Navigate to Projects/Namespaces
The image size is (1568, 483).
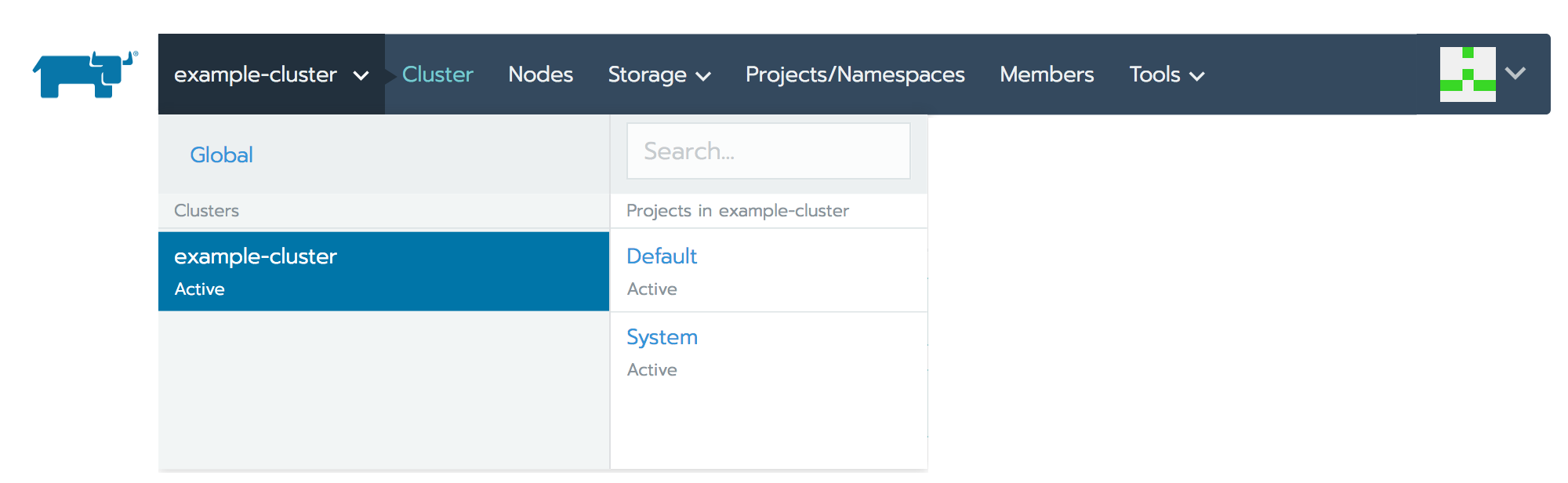click(x=855, y=74)
